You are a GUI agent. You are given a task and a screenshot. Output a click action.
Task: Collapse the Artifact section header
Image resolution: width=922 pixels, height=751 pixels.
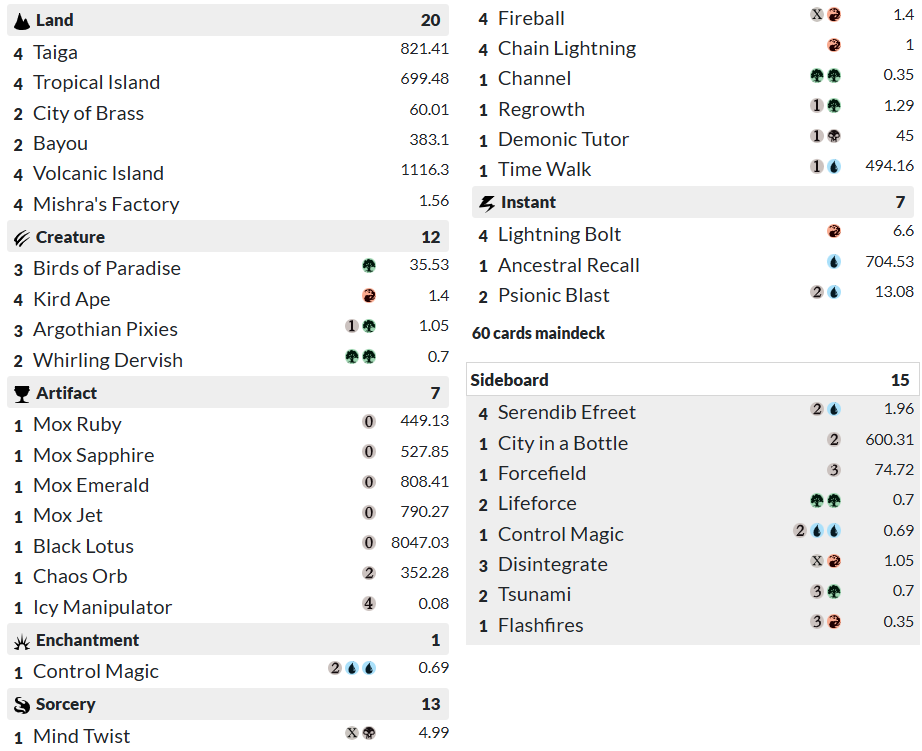227,394
